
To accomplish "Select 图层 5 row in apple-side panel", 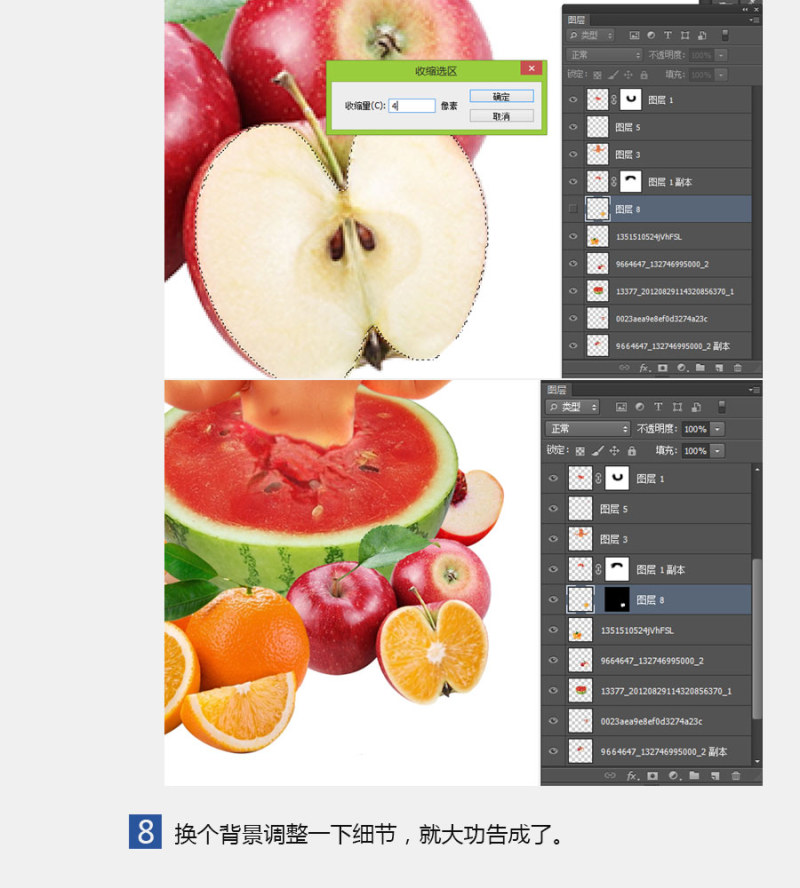I will pos(657,127).
